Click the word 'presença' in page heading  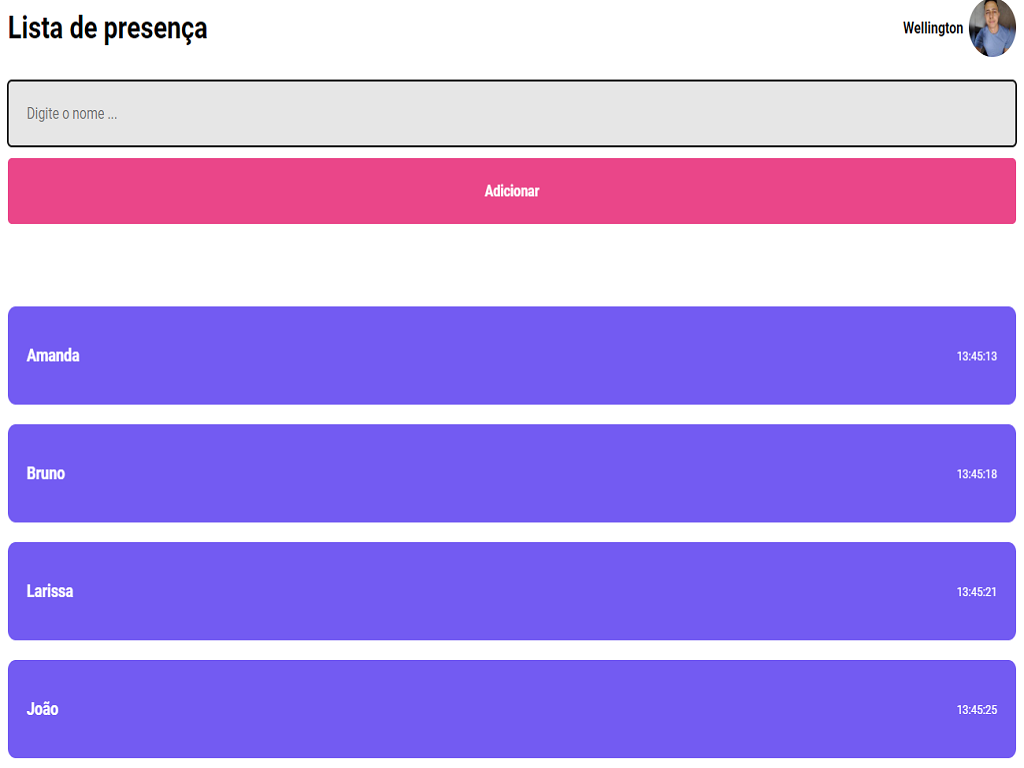pos(155,30)
